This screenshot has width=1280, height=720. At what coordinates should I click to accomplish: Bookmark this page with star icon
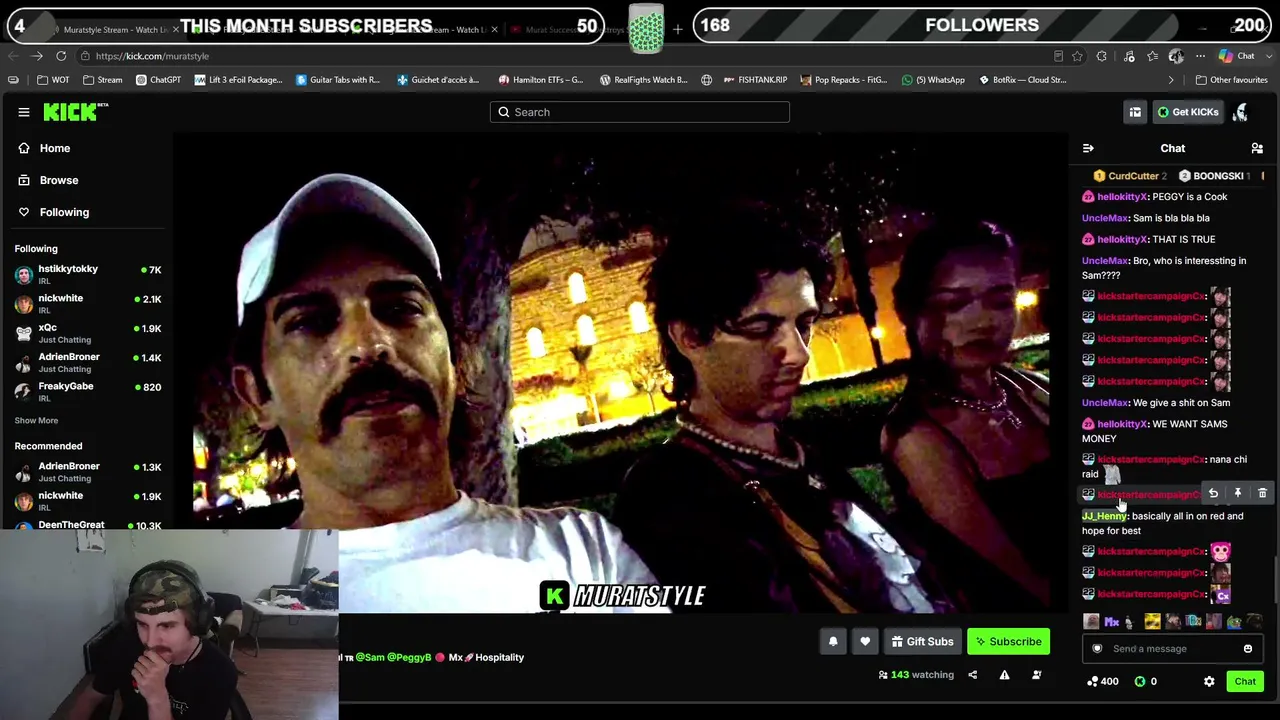(1077, 56)
